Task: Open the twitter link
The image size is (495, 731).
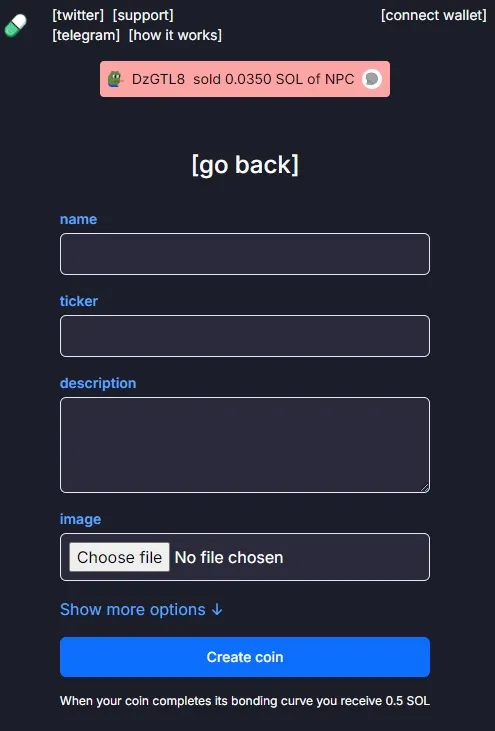Action: pos(78,15)
